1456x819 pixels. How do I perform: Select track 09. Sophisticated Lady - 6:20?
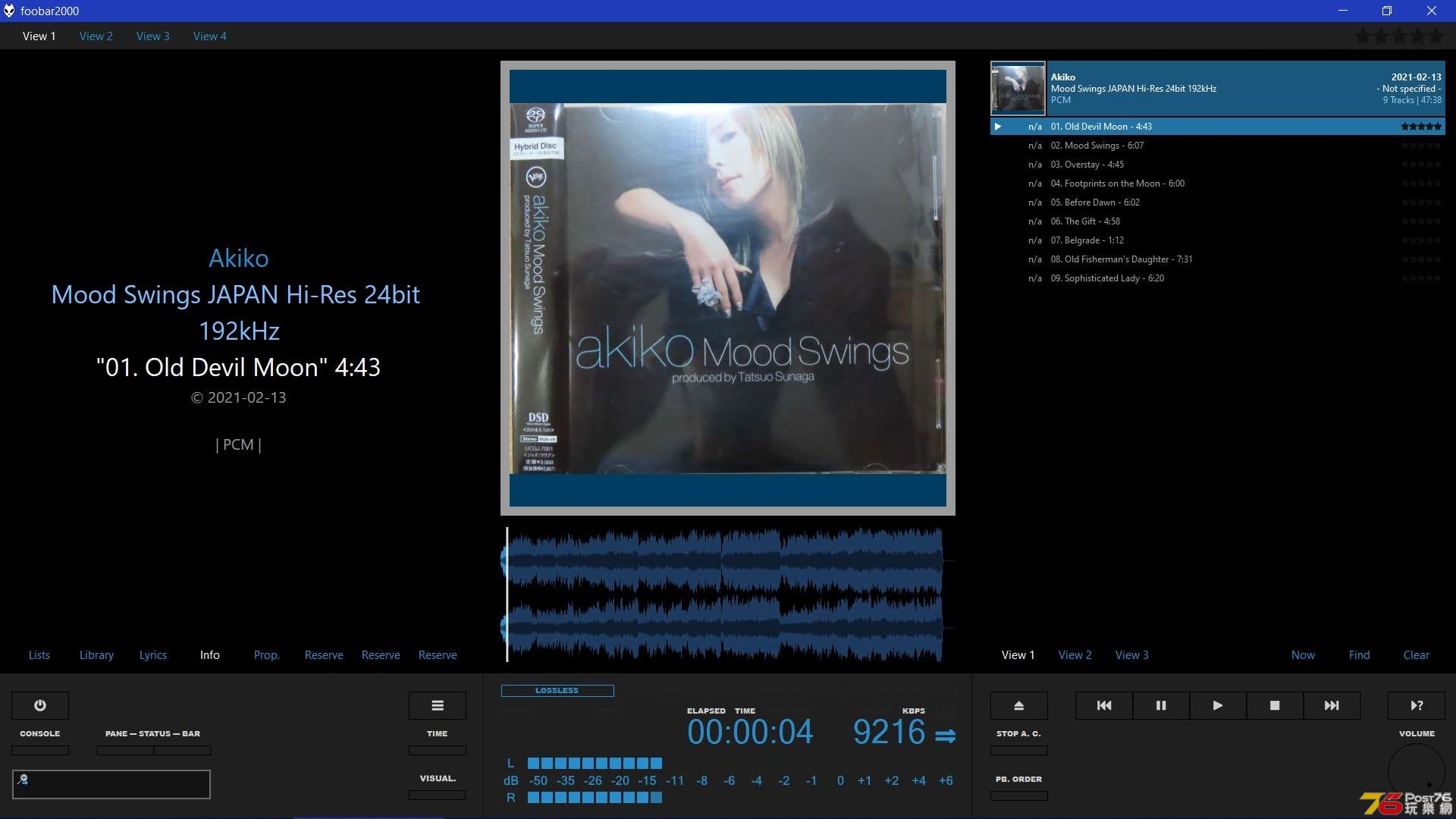tap(1218, 278)
